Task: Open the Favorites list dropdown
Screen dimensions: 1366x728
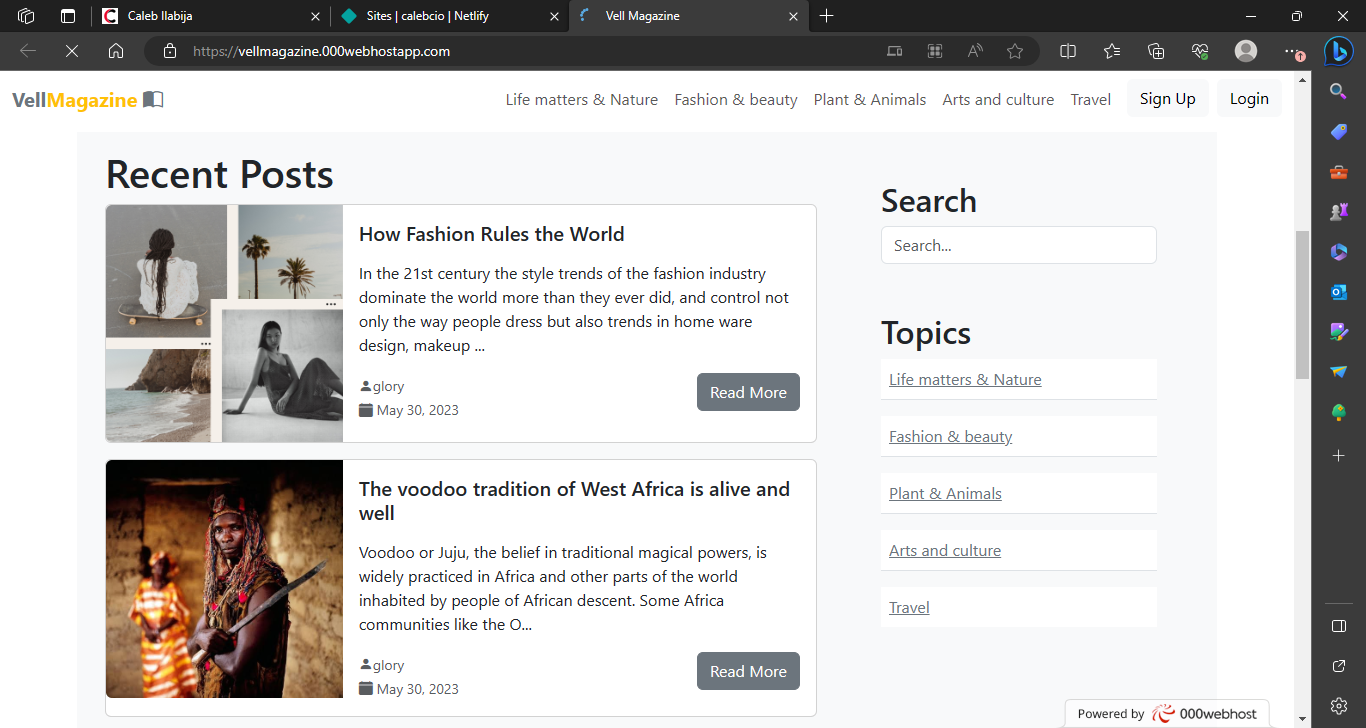Action: [1112, 51]
